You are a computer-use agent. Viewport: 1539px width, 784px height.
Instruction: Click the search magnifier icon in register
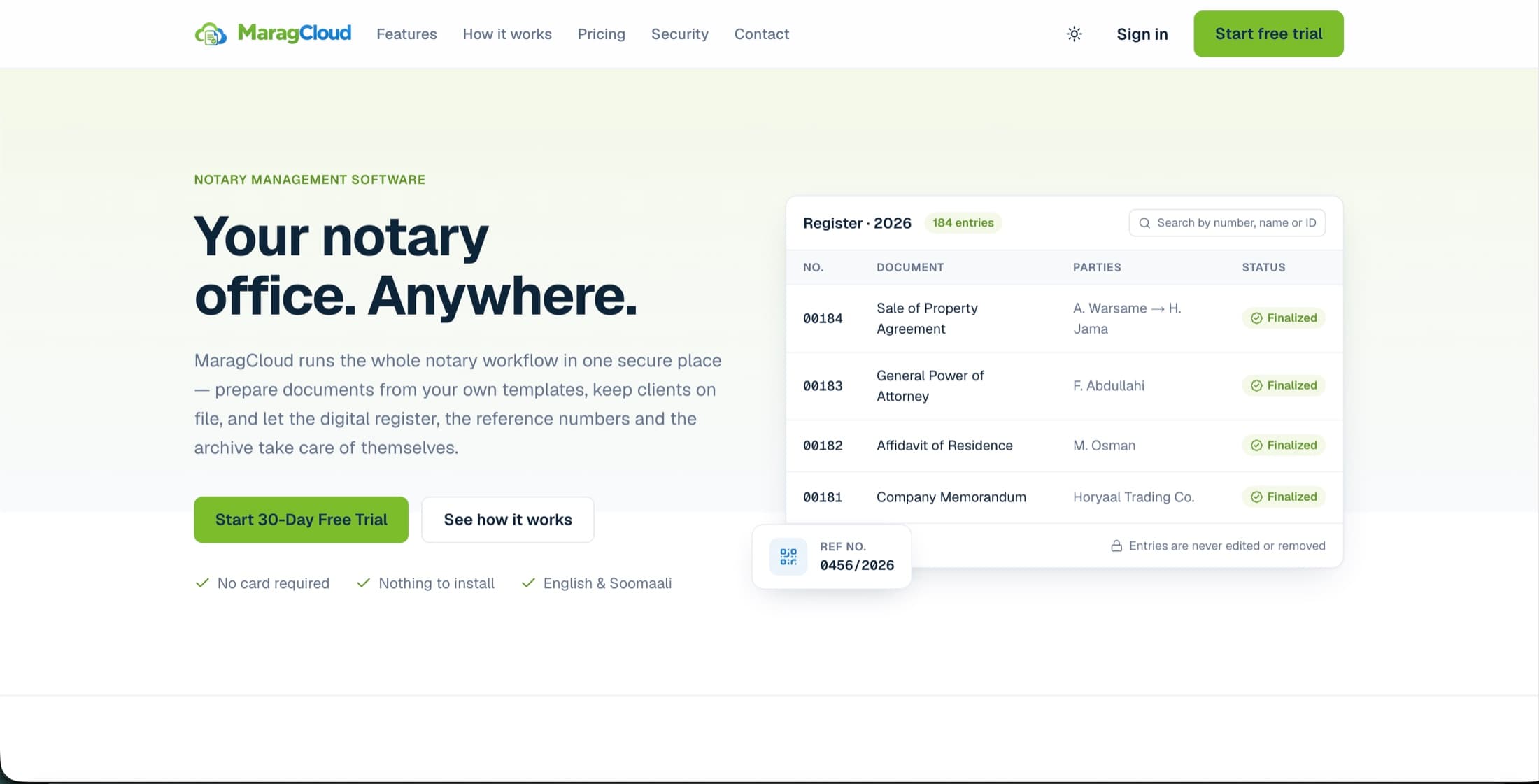pos(1144,223)
